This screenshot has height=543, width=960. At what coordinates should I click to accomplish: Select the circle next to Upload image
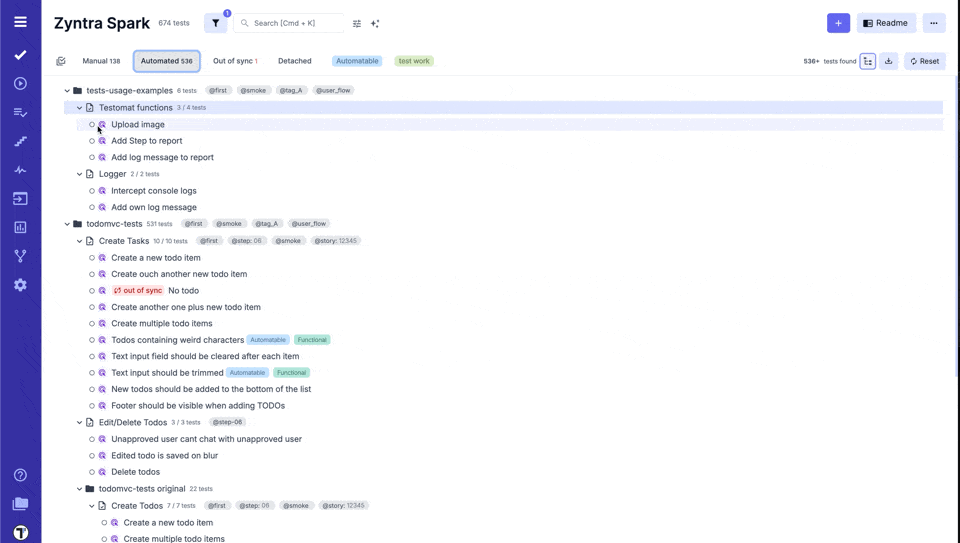point(92,125)
